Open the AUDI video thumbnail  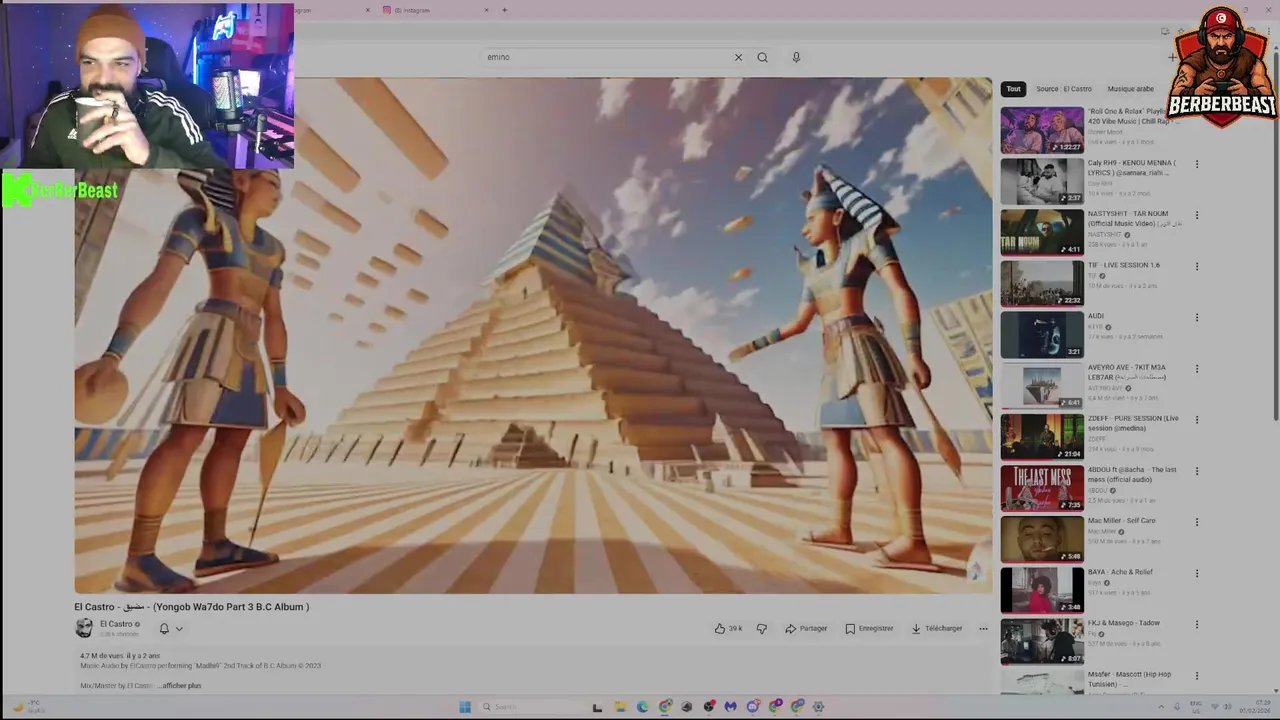[x=1042, y=334]
